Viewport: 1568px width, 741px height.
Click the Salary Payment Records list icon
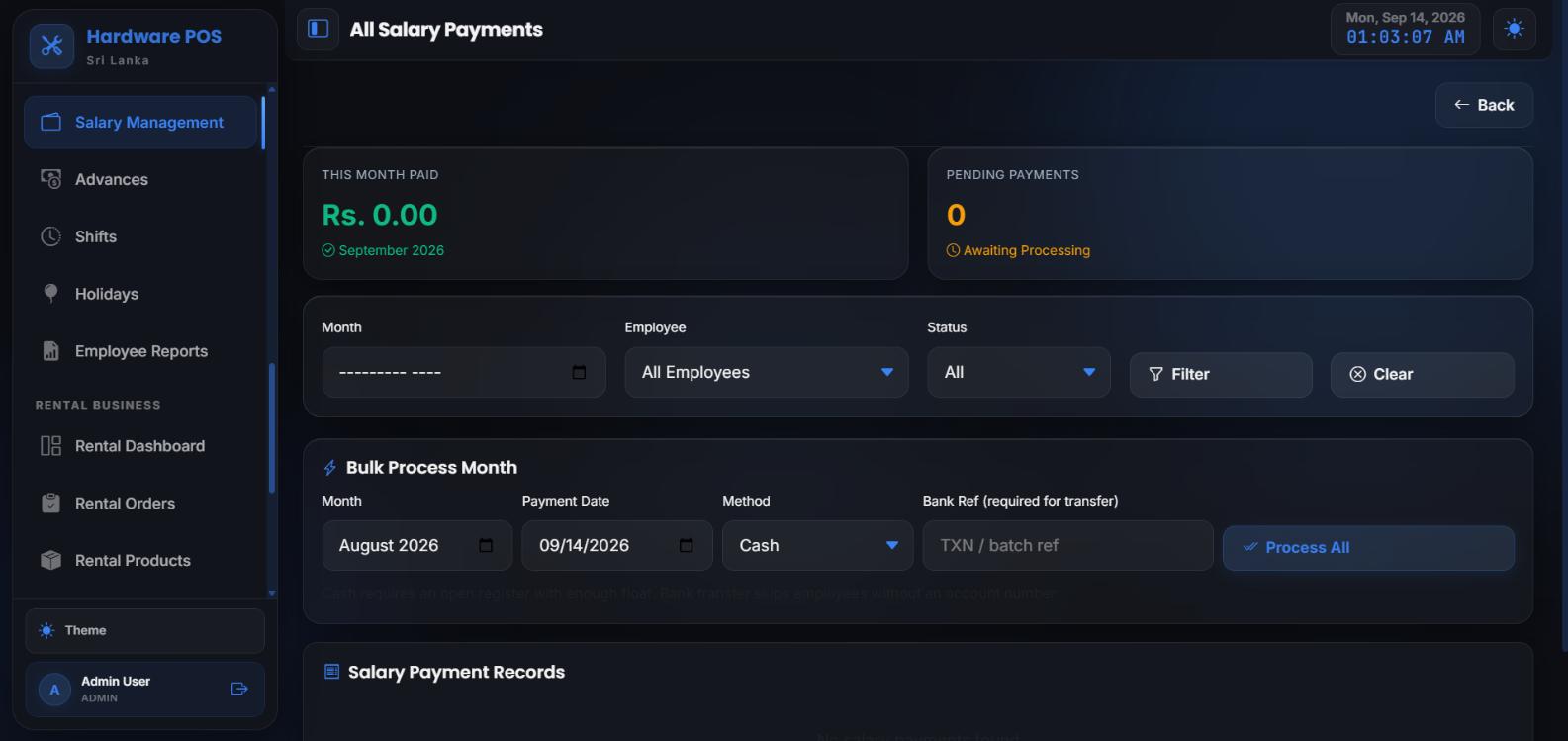coord(332,672)
